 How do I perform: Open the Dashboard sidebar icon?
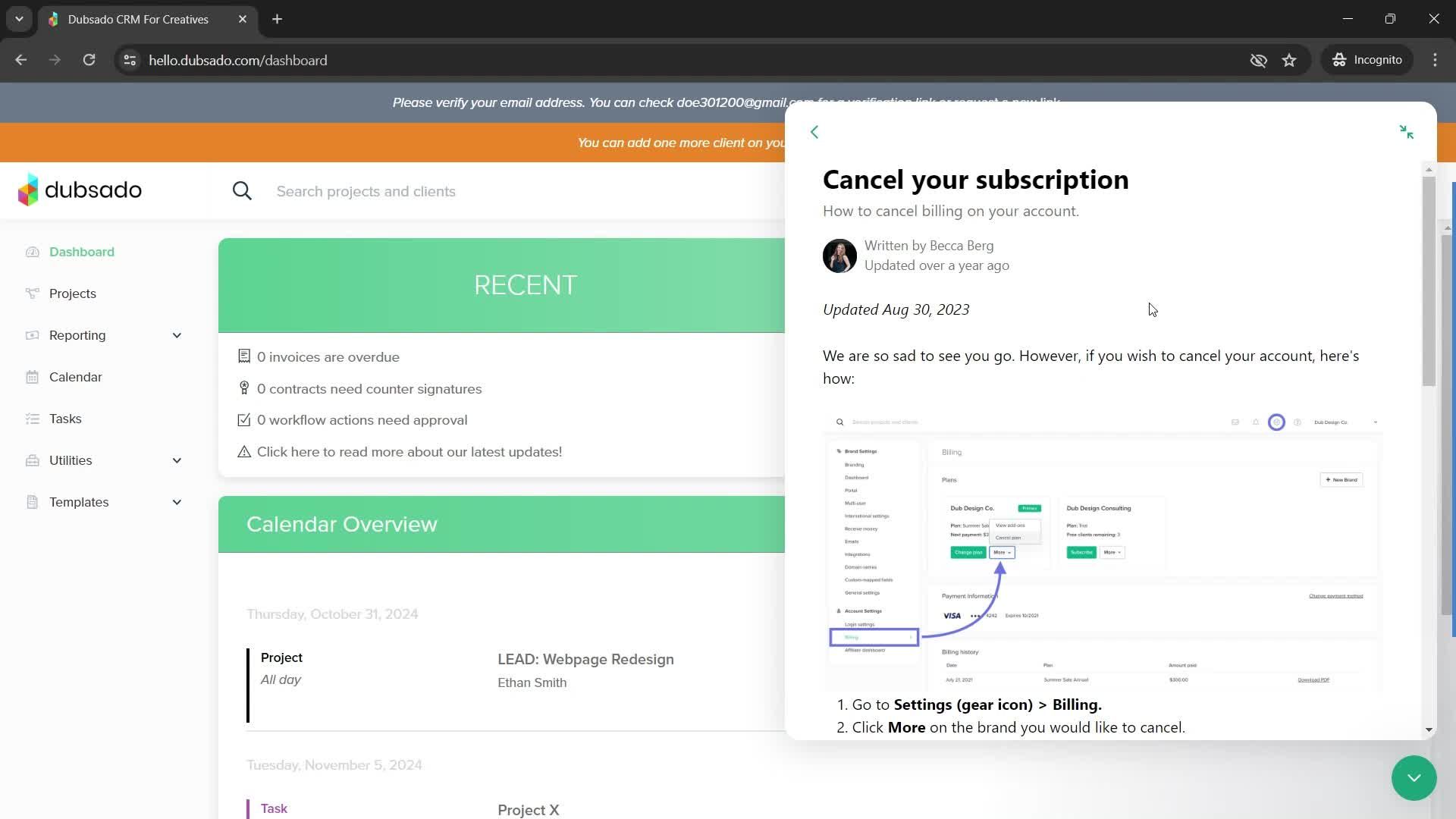click(32, 252)
